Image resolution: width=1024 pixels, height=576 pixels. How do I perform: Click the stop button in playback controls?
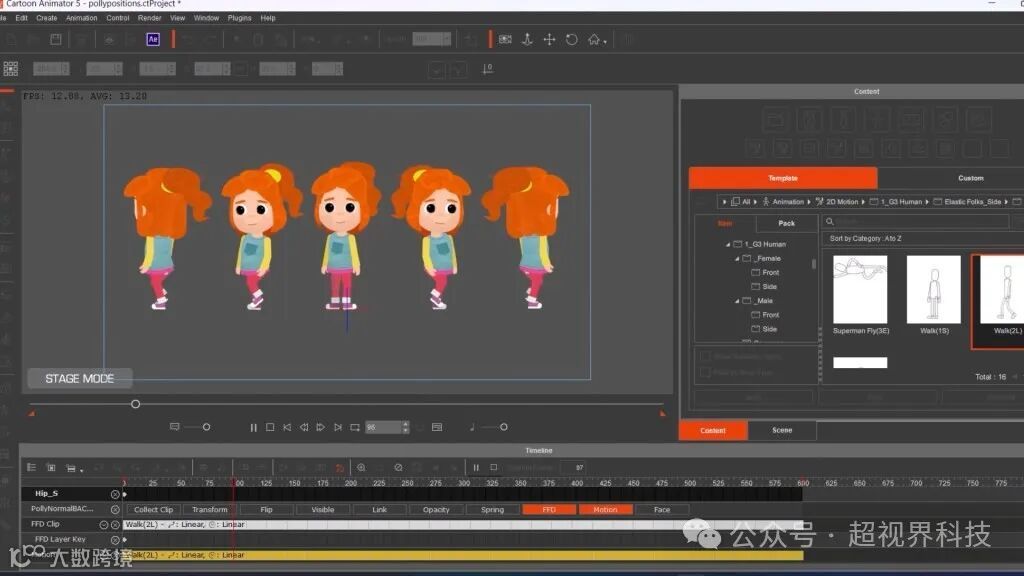(x=270, y=427)
